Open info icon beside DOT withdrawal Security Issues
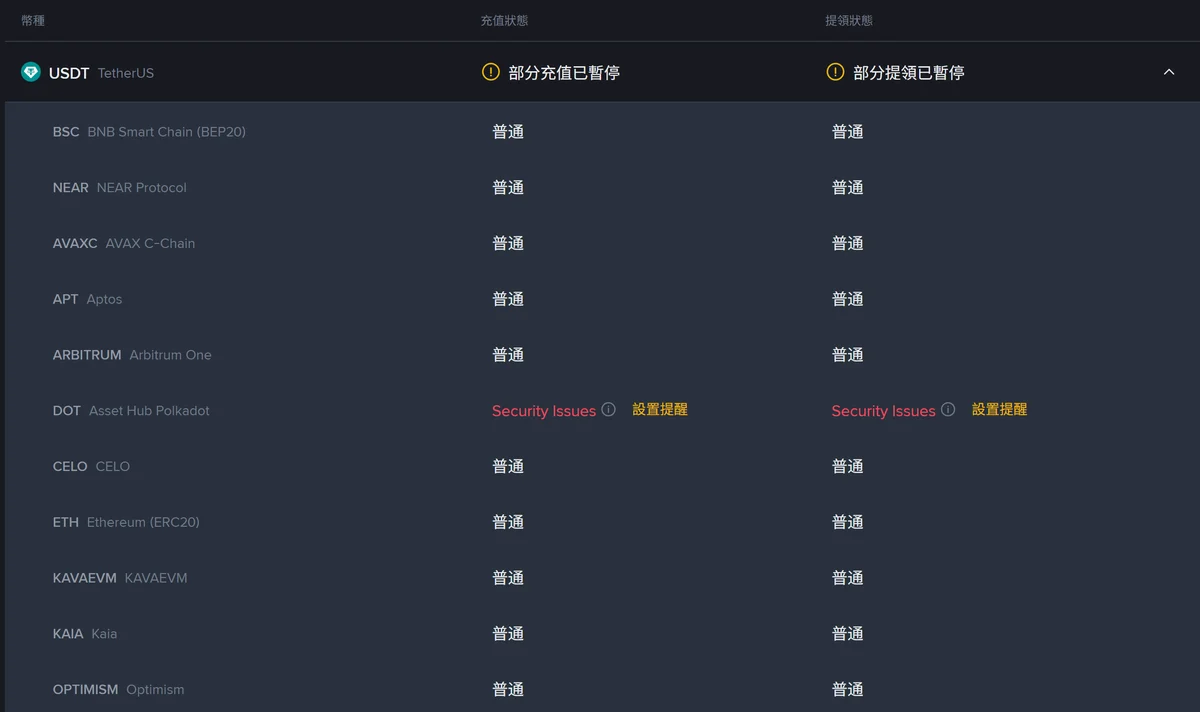 pyautogui.click(x=948, y=410)
